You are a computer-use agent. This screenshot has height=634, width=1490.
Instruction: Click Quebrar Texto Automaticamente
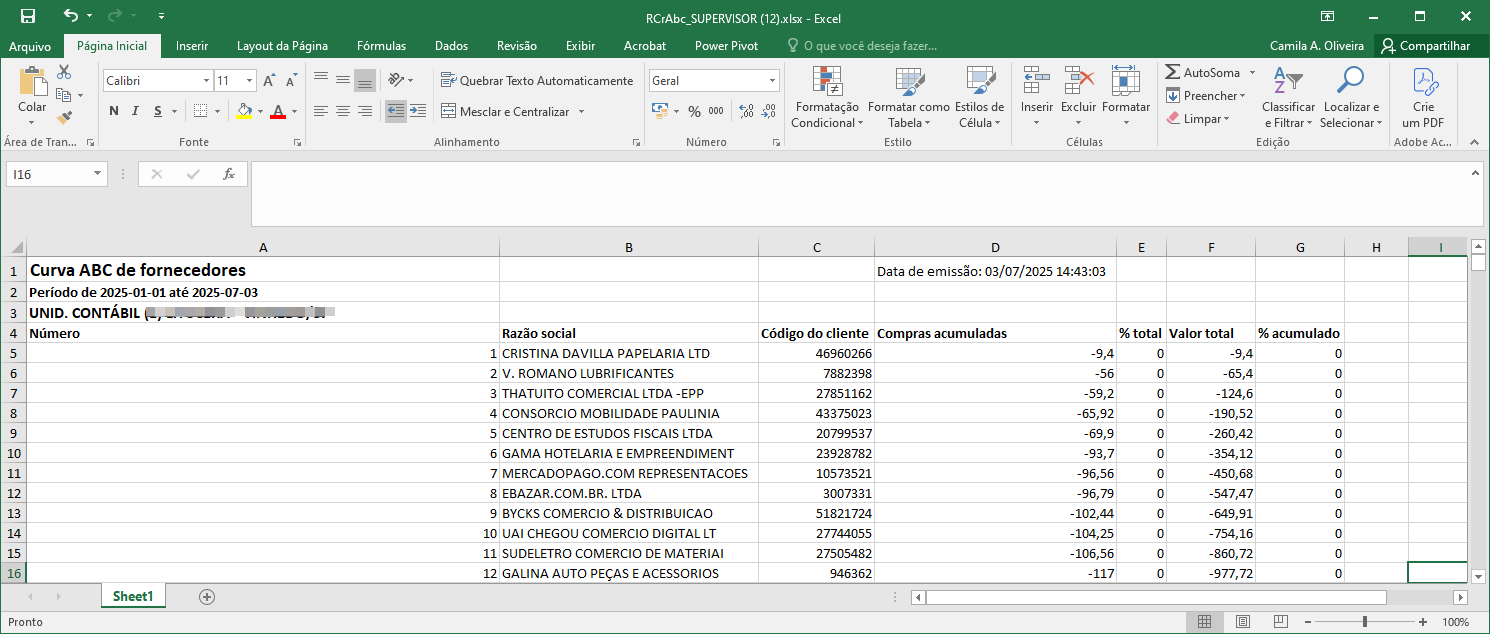click(537, 80)
